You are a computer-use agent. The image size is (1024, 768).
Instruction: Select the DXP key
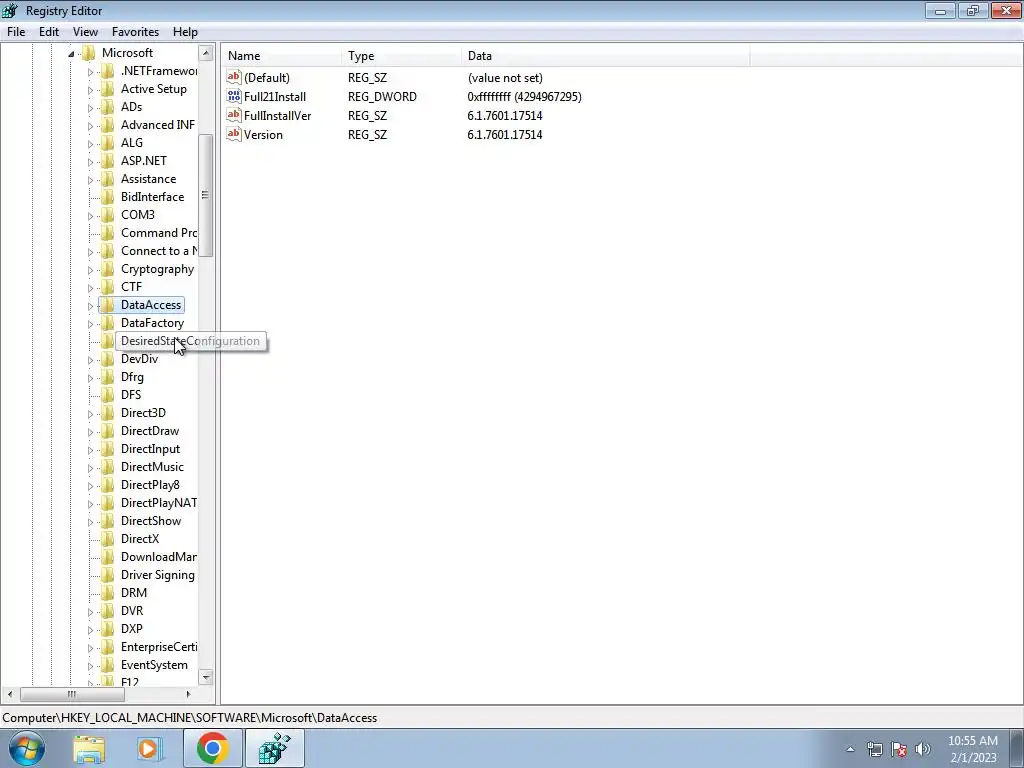[x=131, y=628]
